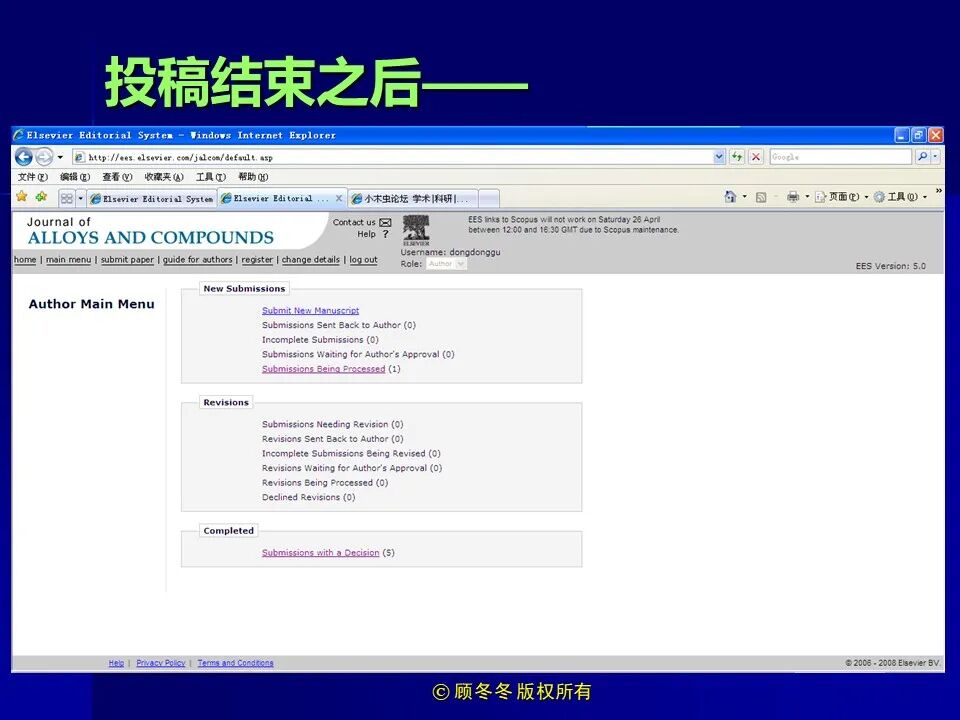Open the 页面 toolbar menu

coord(841,197)
